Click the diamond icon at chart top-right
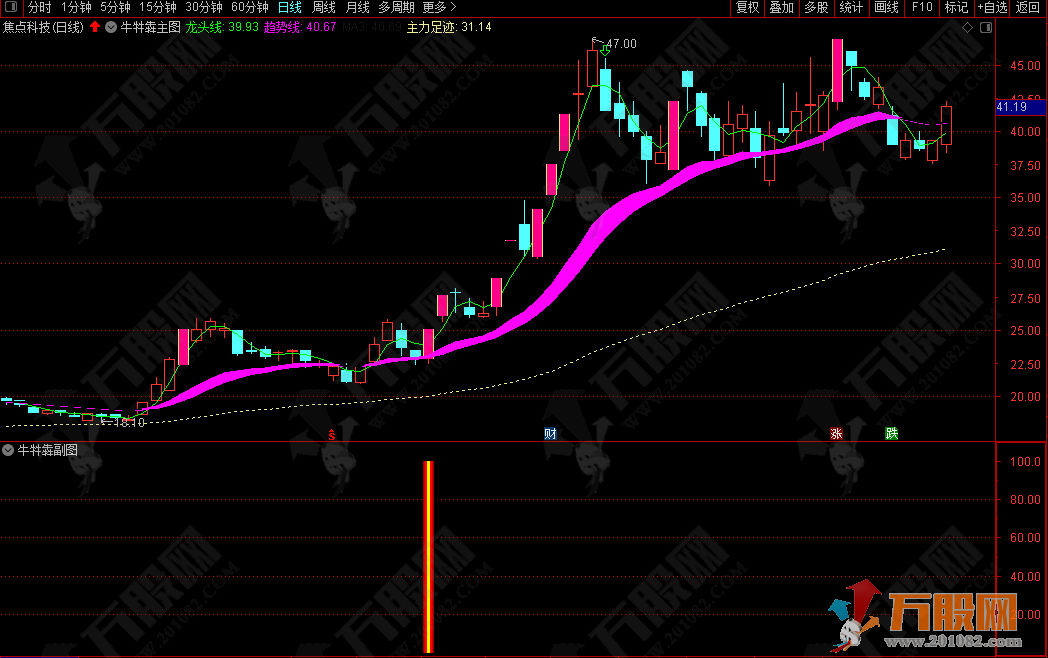Viewport: 1048px width, 658px height. [967, 28]
